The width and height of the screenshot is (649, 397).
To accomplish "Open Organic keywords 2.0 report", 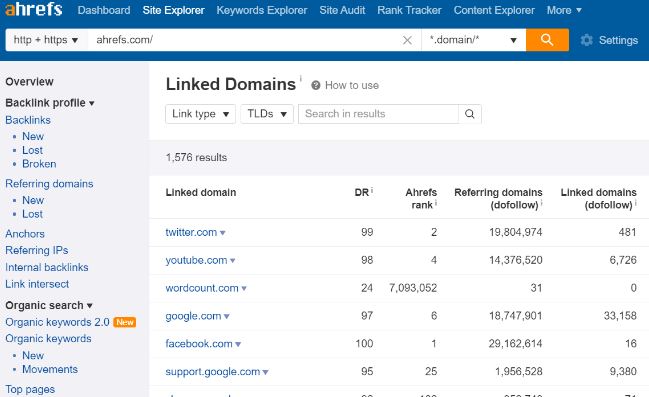I will (x=57, y=322).
